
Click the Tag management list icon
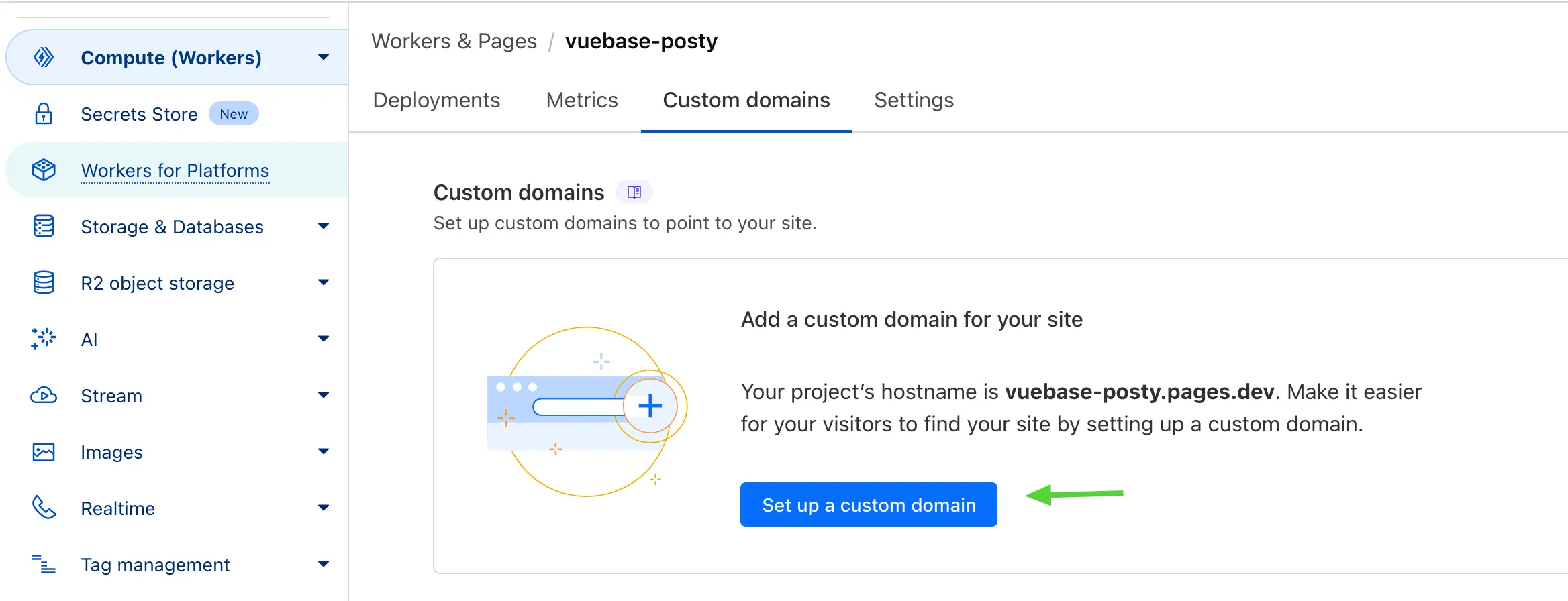coord(44,564)
